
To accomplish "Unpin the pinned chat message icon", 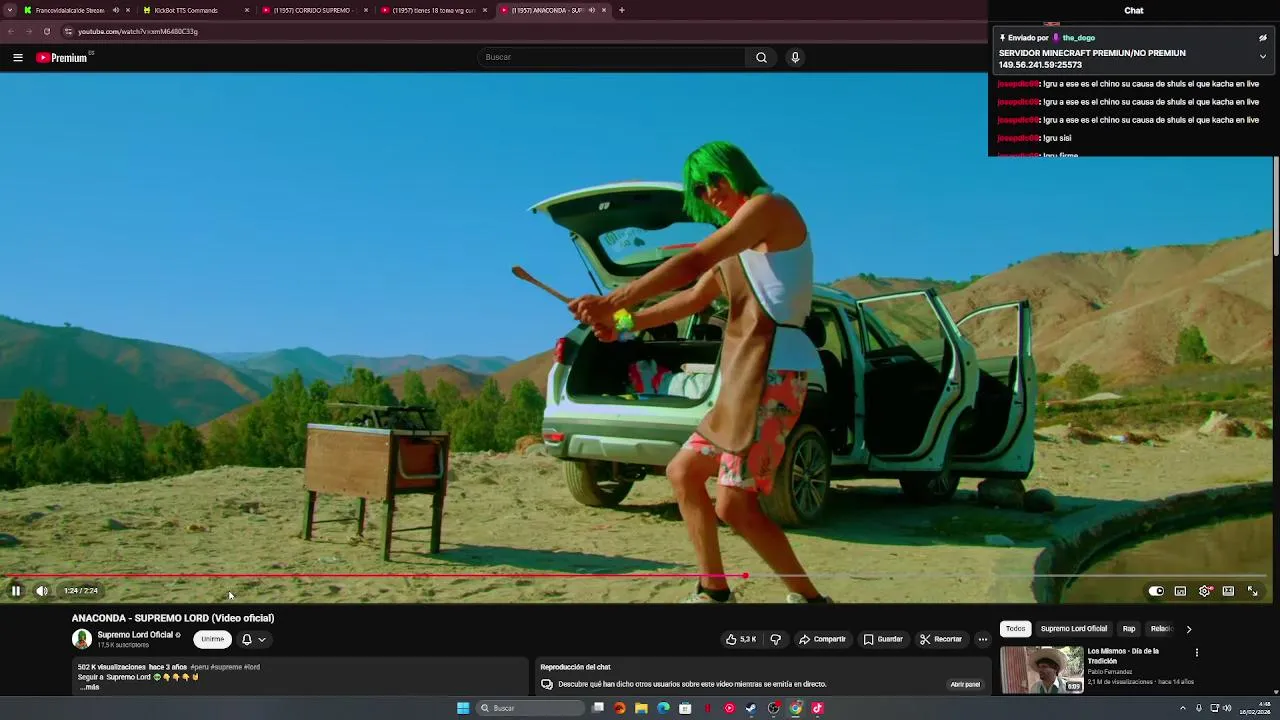I will click(1262, 38).
